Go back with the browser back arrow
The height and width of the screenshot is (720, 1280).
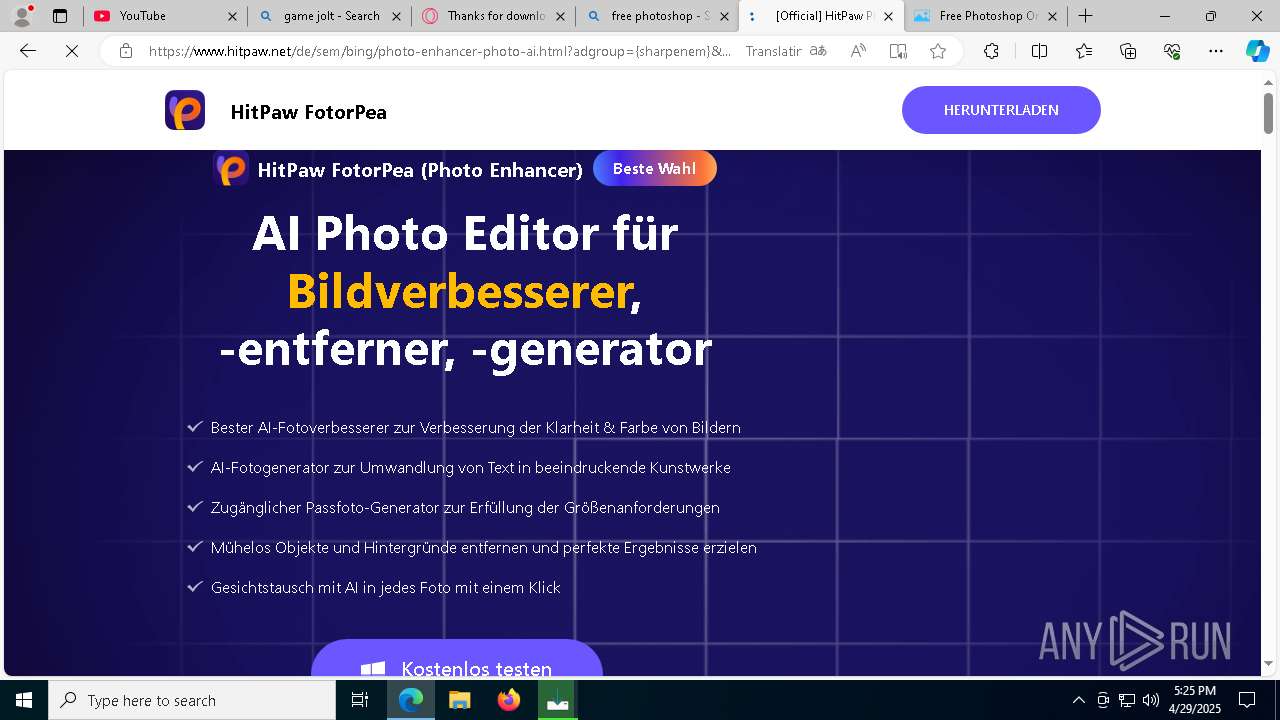point(28,51)
